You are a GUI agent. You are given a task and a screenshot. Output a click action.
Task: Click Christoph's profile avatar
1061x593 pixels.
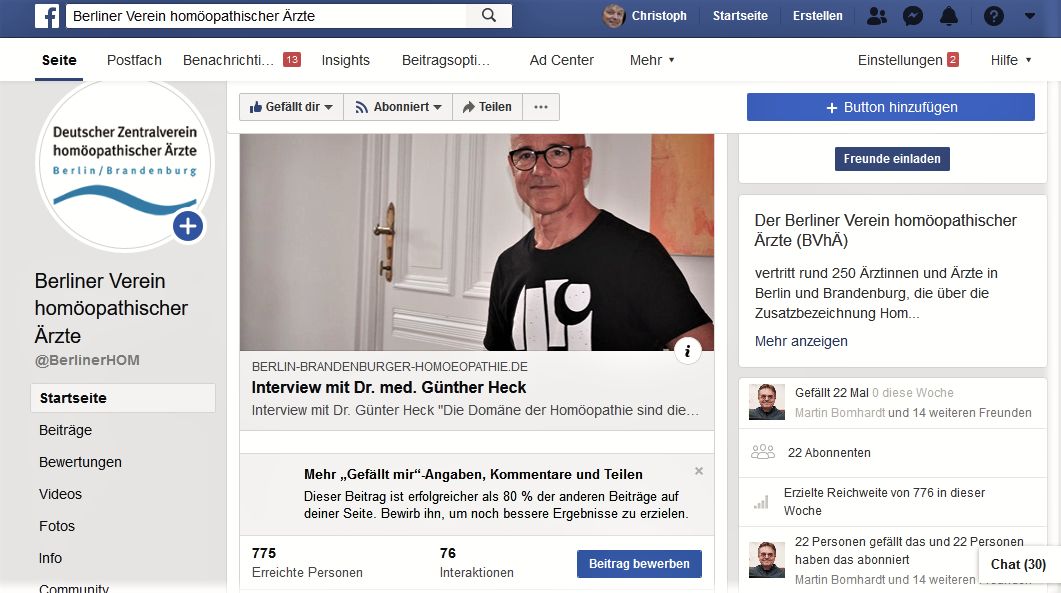[x=614, y=16]
